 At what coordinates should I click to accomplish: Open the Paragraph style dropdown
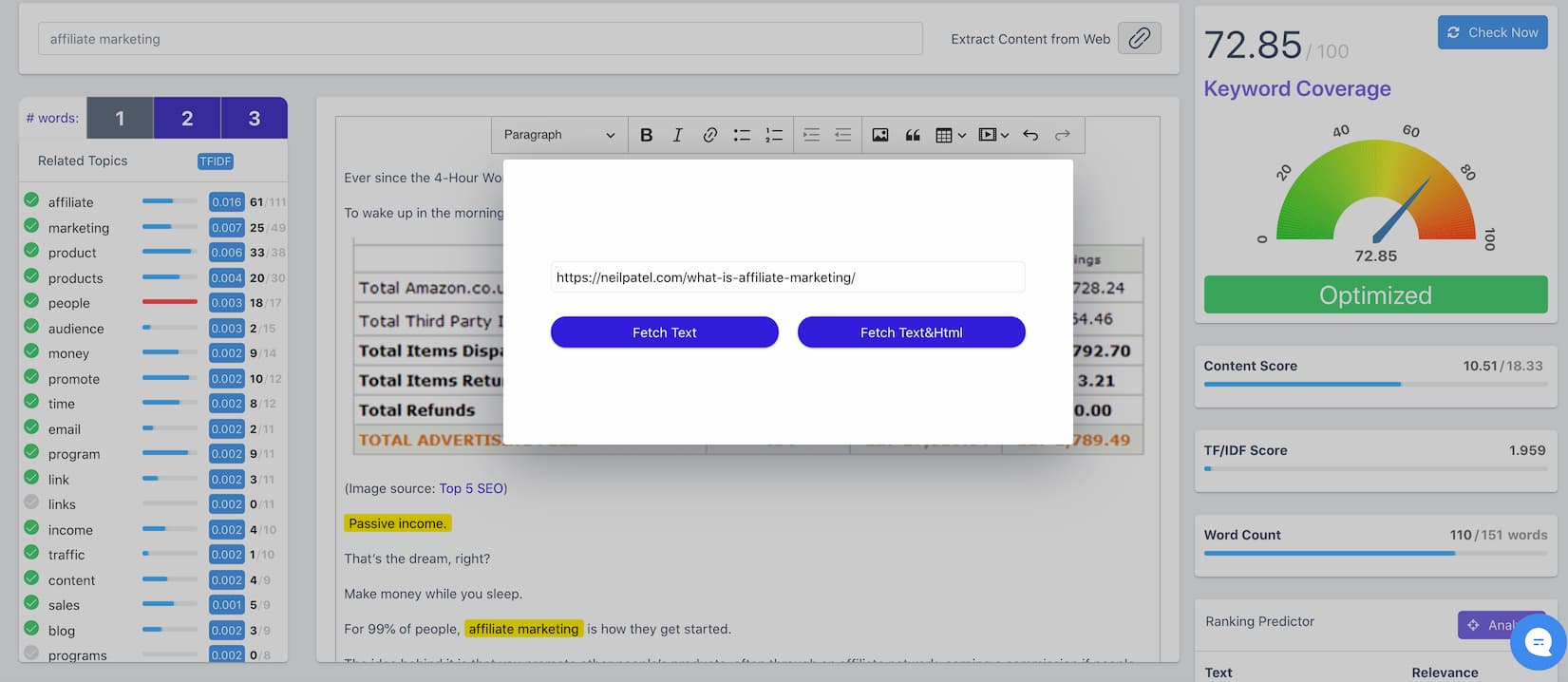tap(559, 135)
